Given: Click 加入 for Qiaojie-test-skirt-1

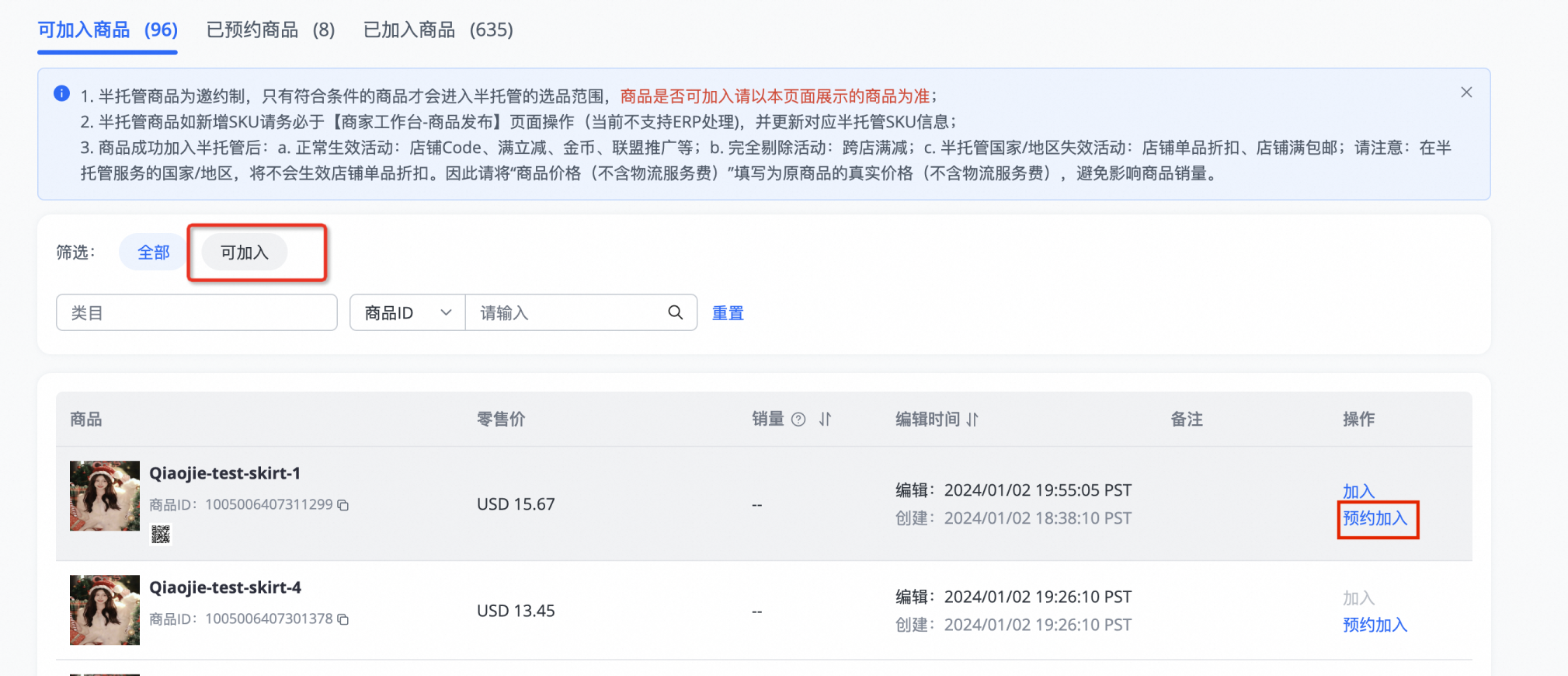Looking at the screenshot, I should (x=1358, y=491).
